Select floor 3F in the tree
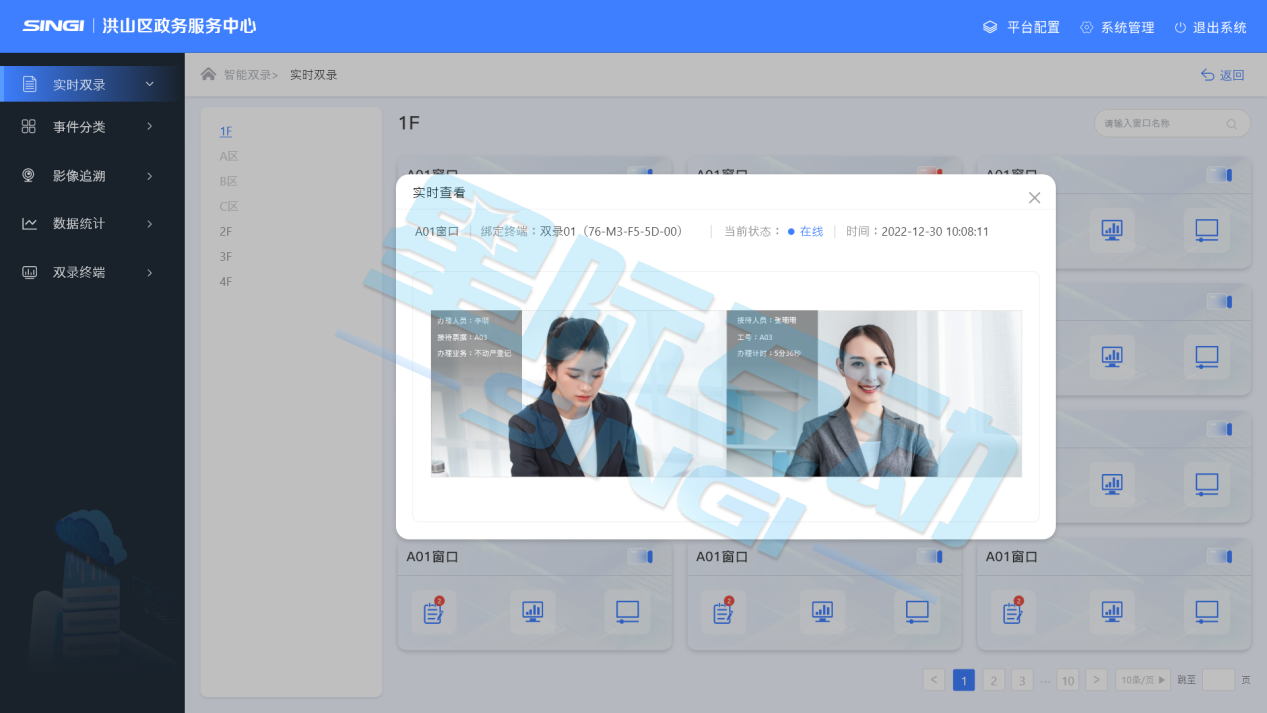1267x713 pixels. [226, 256]
